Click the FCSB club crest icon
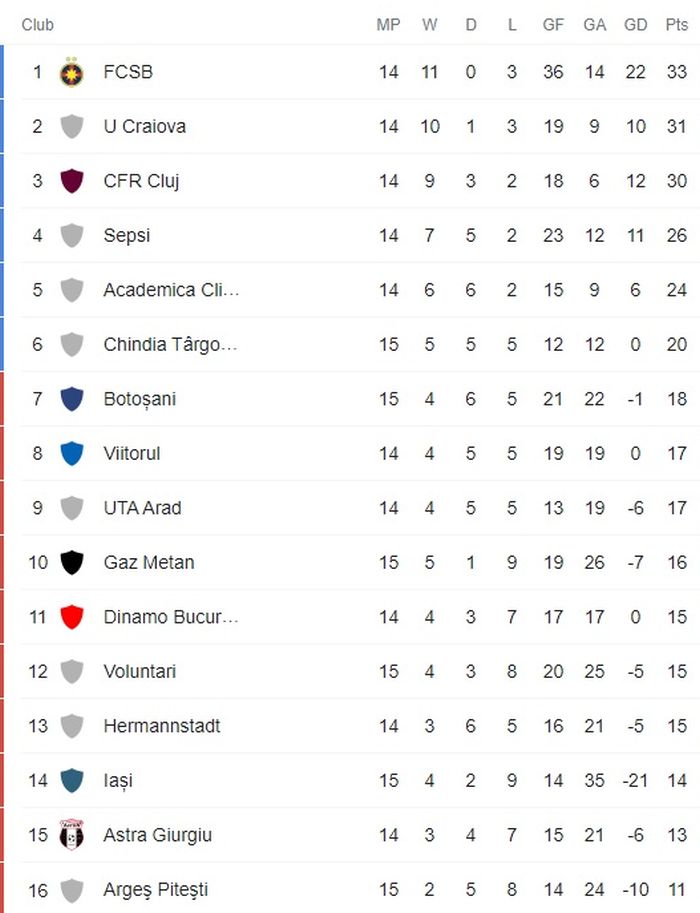This screenshot has height=913, width=700. (x=71, y=72)
